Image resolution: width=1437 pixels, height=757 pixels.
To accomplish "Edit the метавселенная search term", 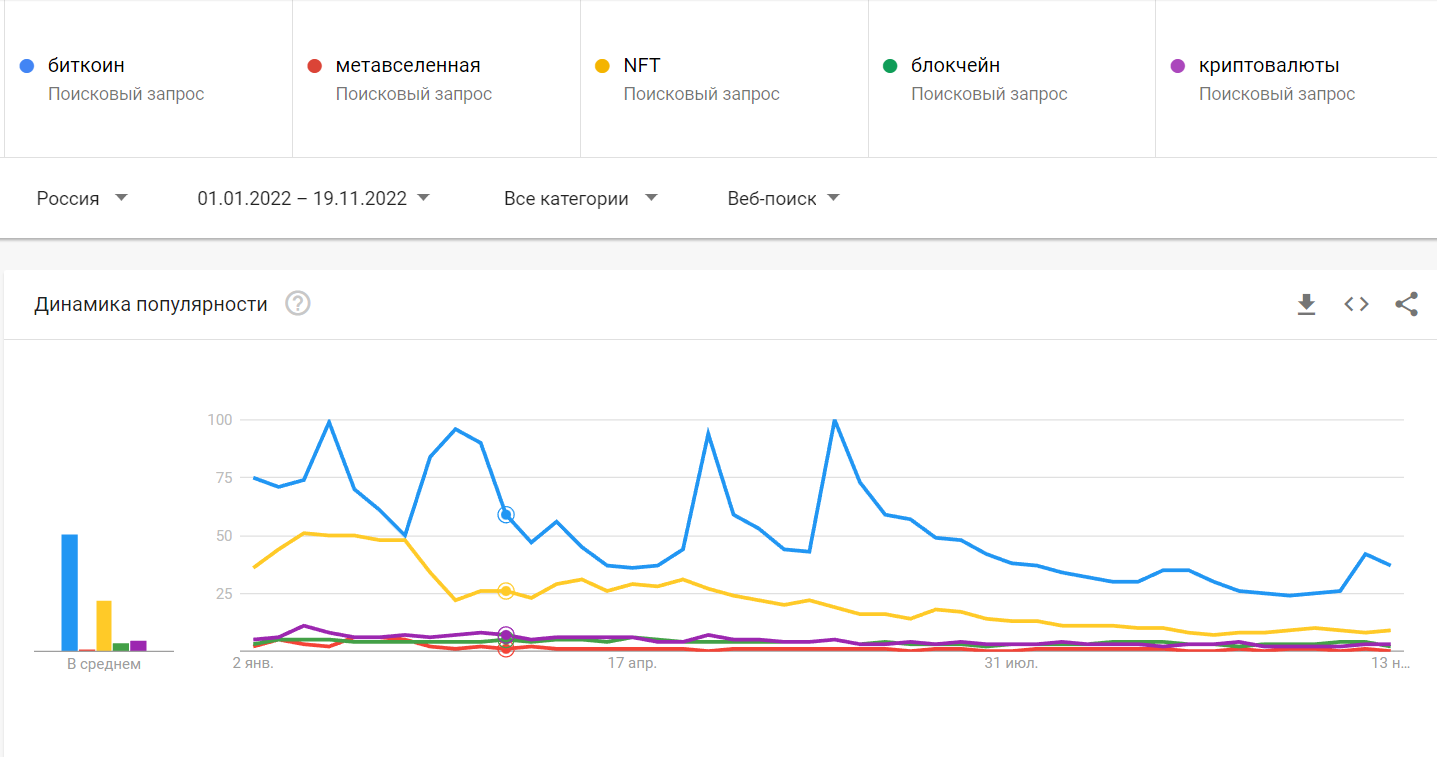I will (408, 66).
